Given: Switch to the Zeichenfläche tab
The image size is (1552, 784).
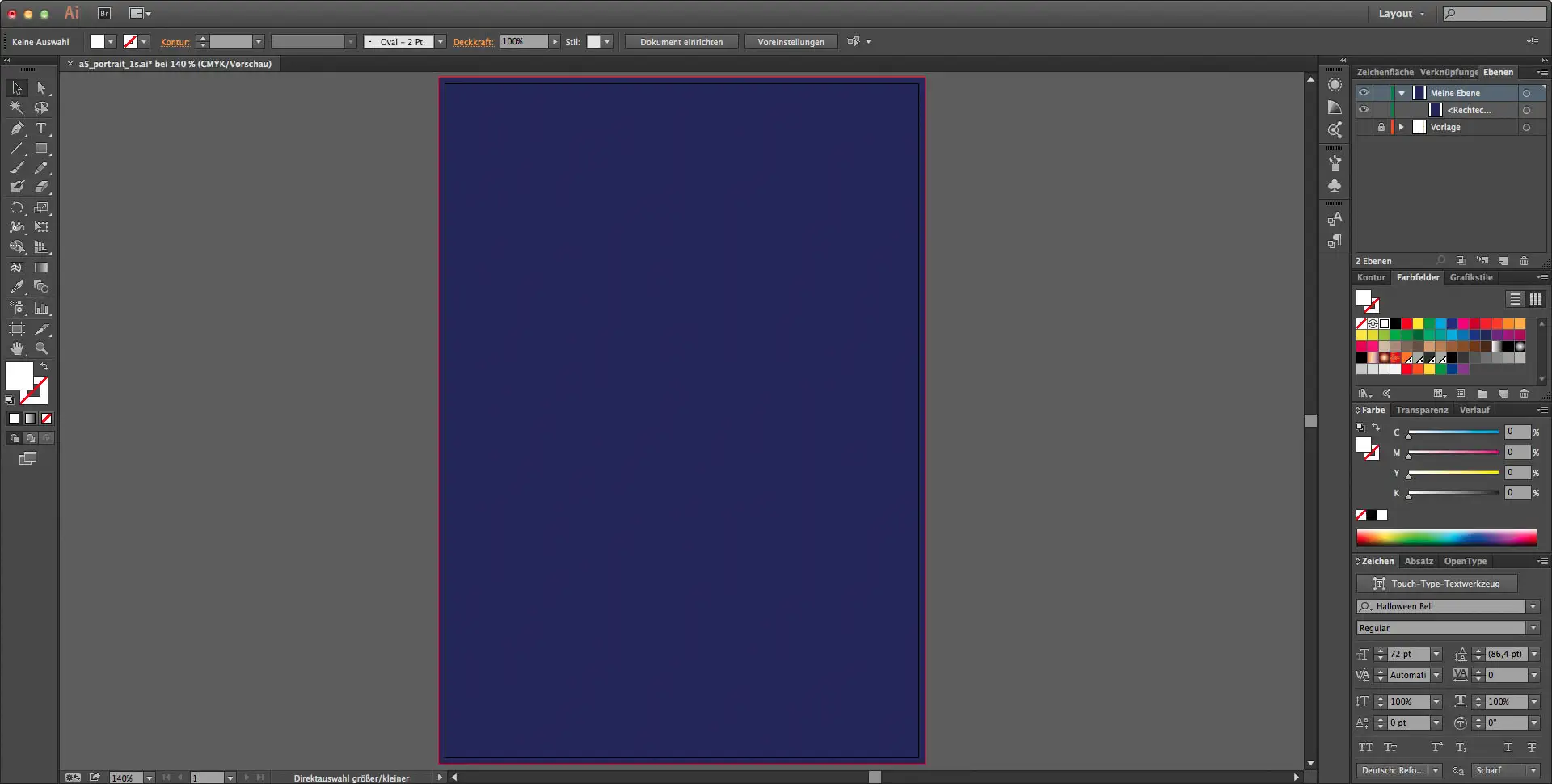Looking at the screenshot, I should point(1385,72).
